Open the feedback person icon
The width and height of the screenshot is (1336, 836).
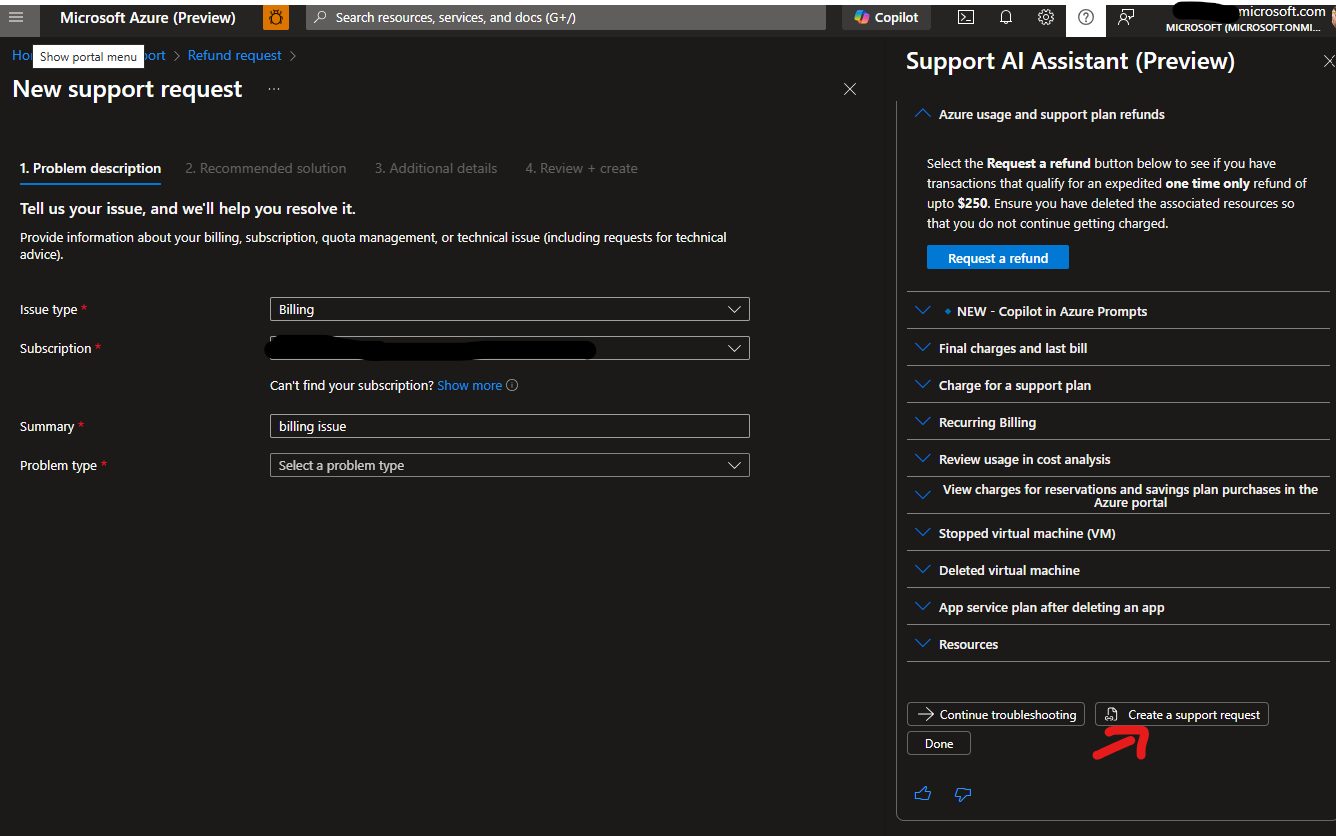coord(1126,17)
